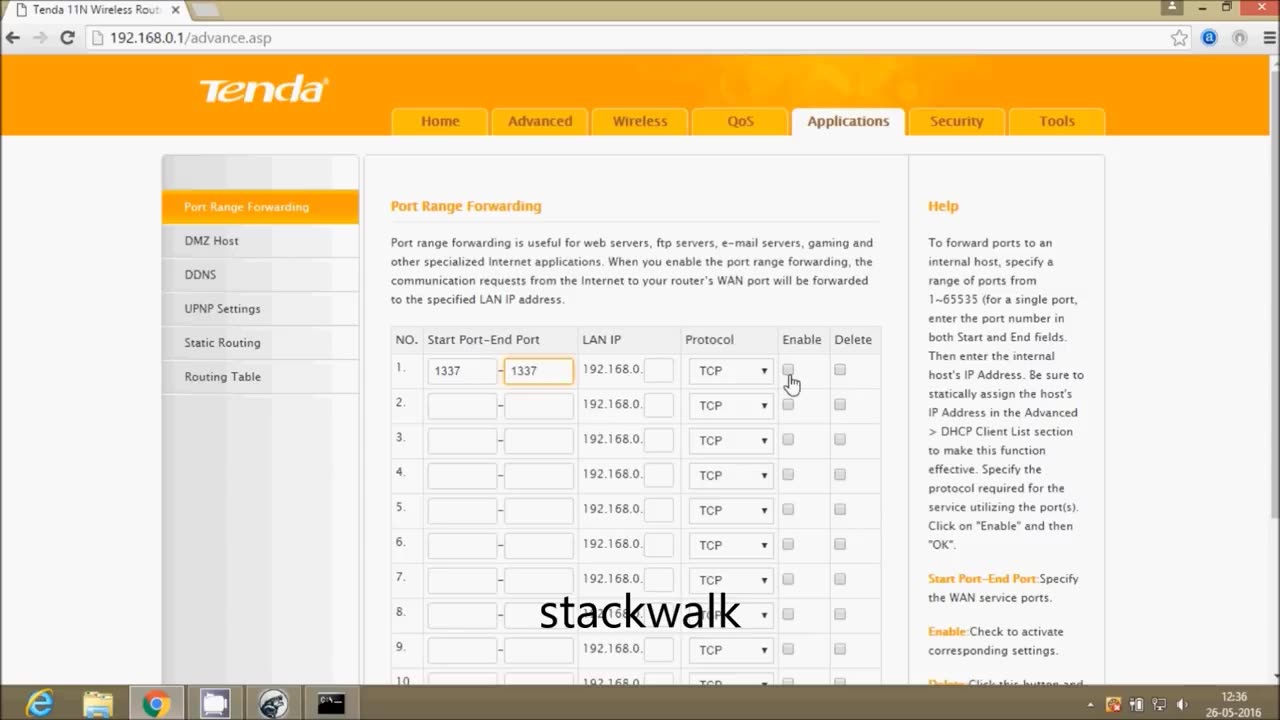Open the Tools tab
Screen dimensions: 1280x720
[x=1057, y=121]
